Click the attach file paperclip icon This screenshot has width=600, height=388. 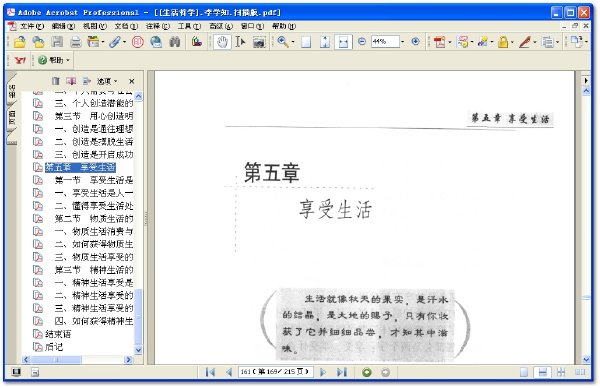[114, 42]
